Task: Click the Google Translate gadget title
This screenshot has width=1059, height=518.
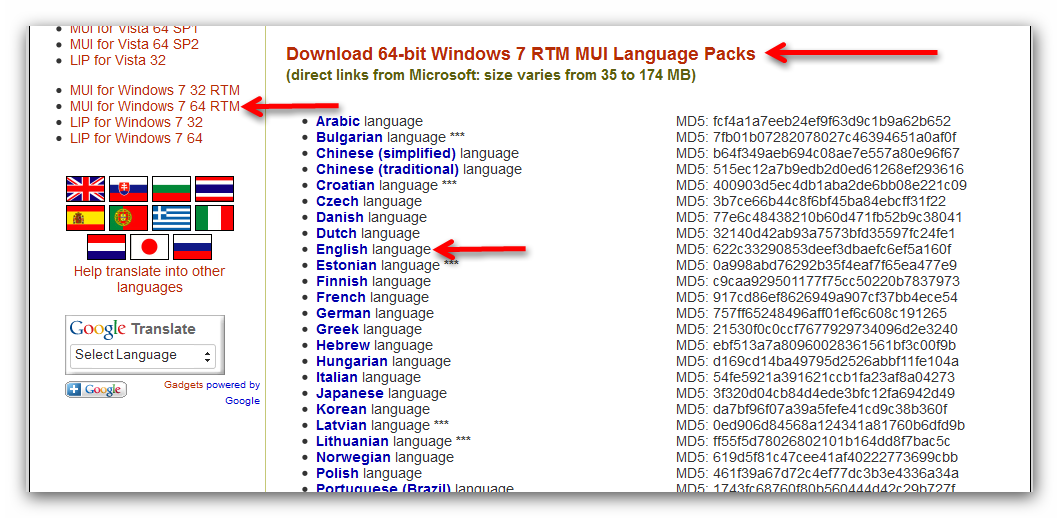Action: pyautogui.click(x=132, y=329)
